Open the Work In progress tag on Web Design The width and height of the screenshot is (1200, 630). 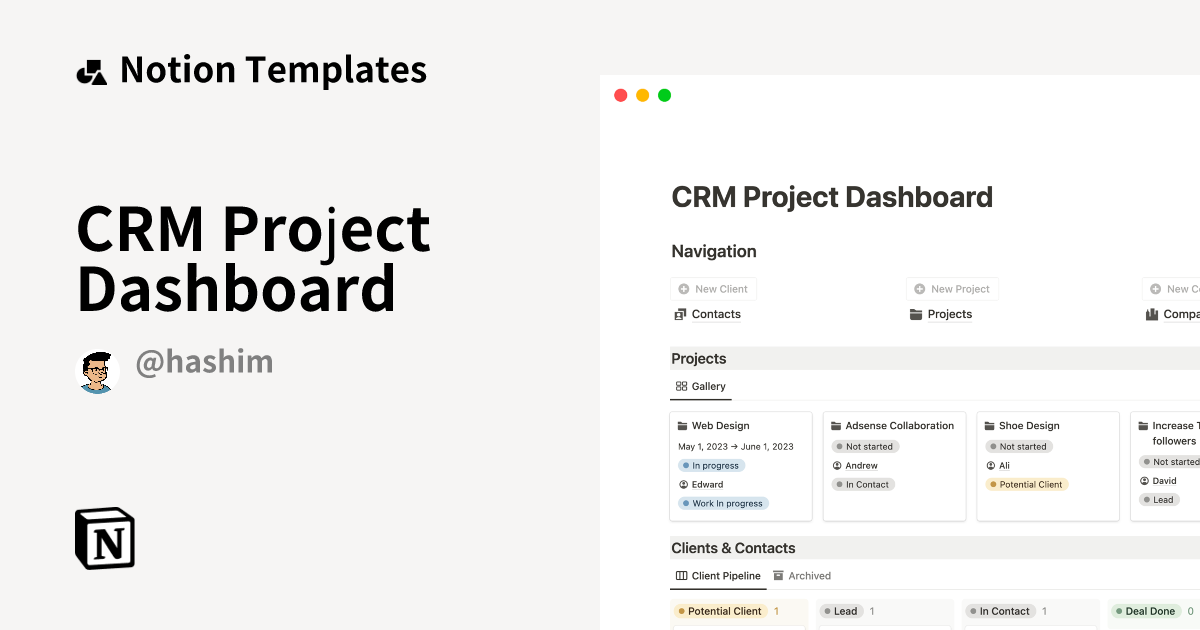tap(723, 503)
